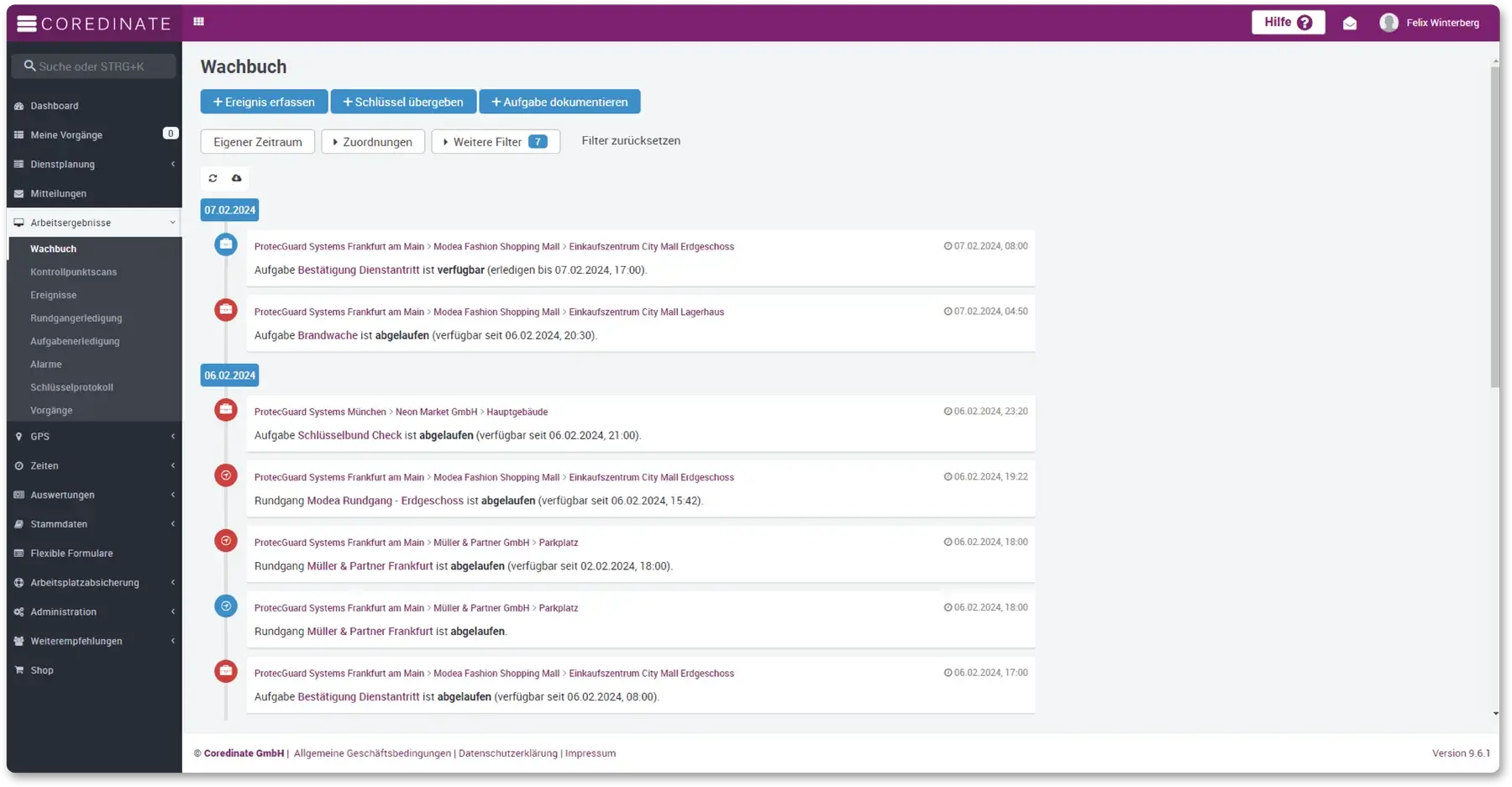The height and width of the screenshot is (787, 1512).
Task: Expand Weitere Filter options
Action: [495, 142]
